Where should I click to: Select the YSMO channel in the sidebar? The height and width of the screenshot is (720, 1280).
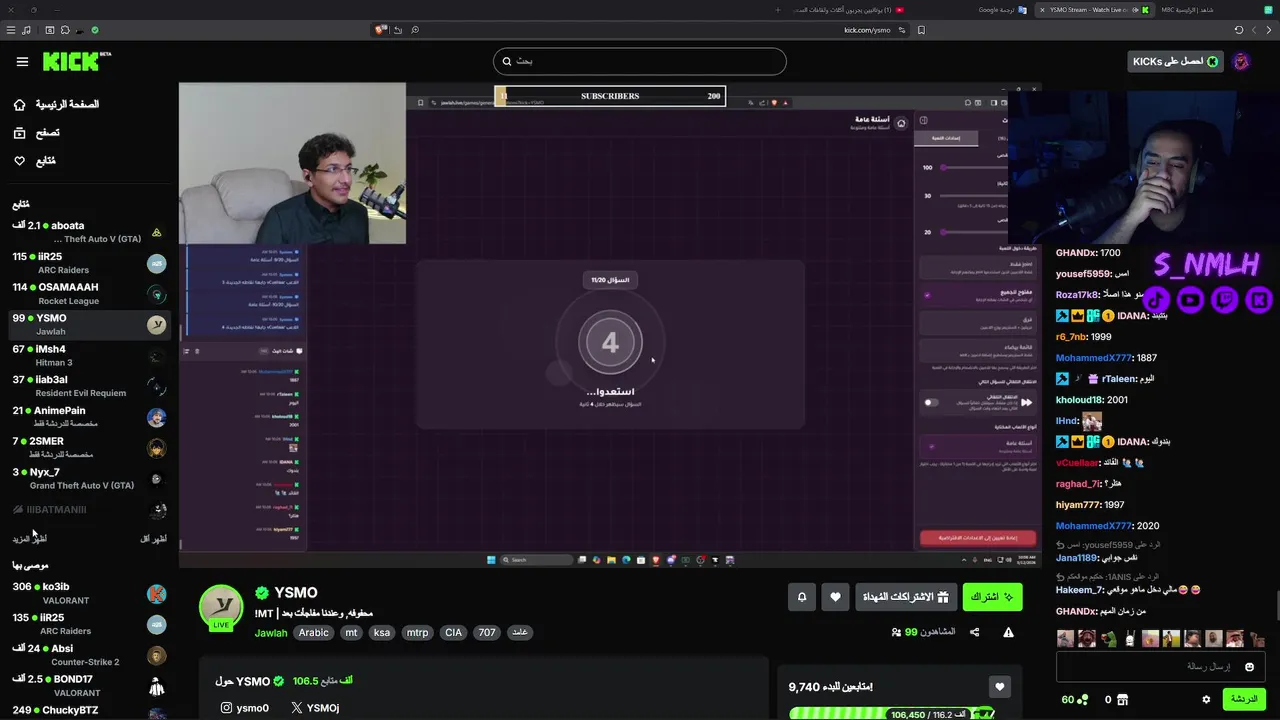tap(88, 325)
